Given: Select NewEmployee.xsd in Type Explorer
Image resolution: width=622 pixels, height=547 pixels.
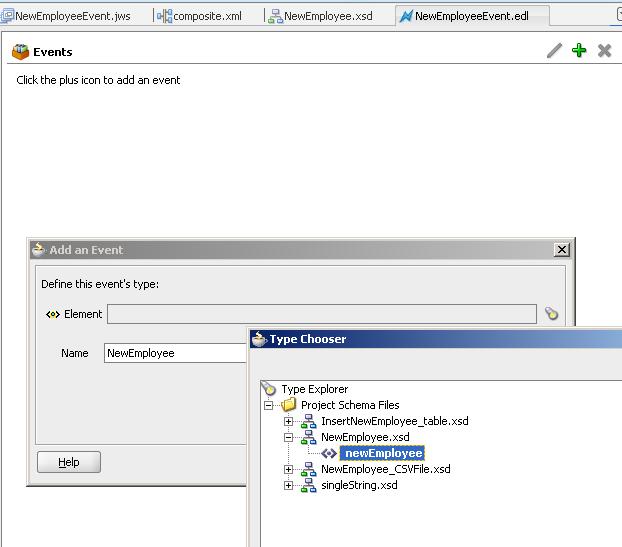Looking at the screenshot, I should pyautogui.click(x=365, y=437).
